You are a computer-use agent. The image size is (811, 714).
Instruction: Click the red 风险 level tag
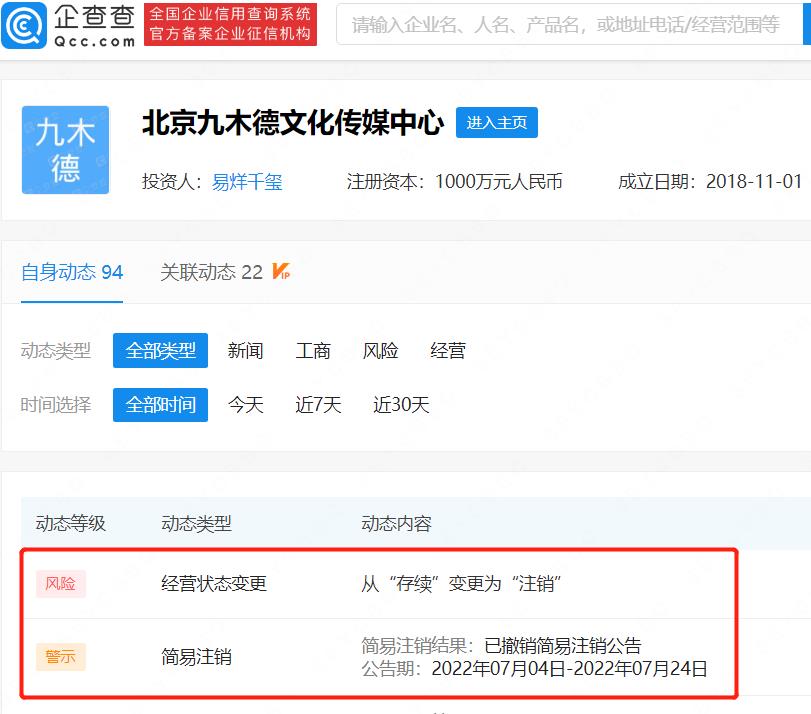(61, 584)
